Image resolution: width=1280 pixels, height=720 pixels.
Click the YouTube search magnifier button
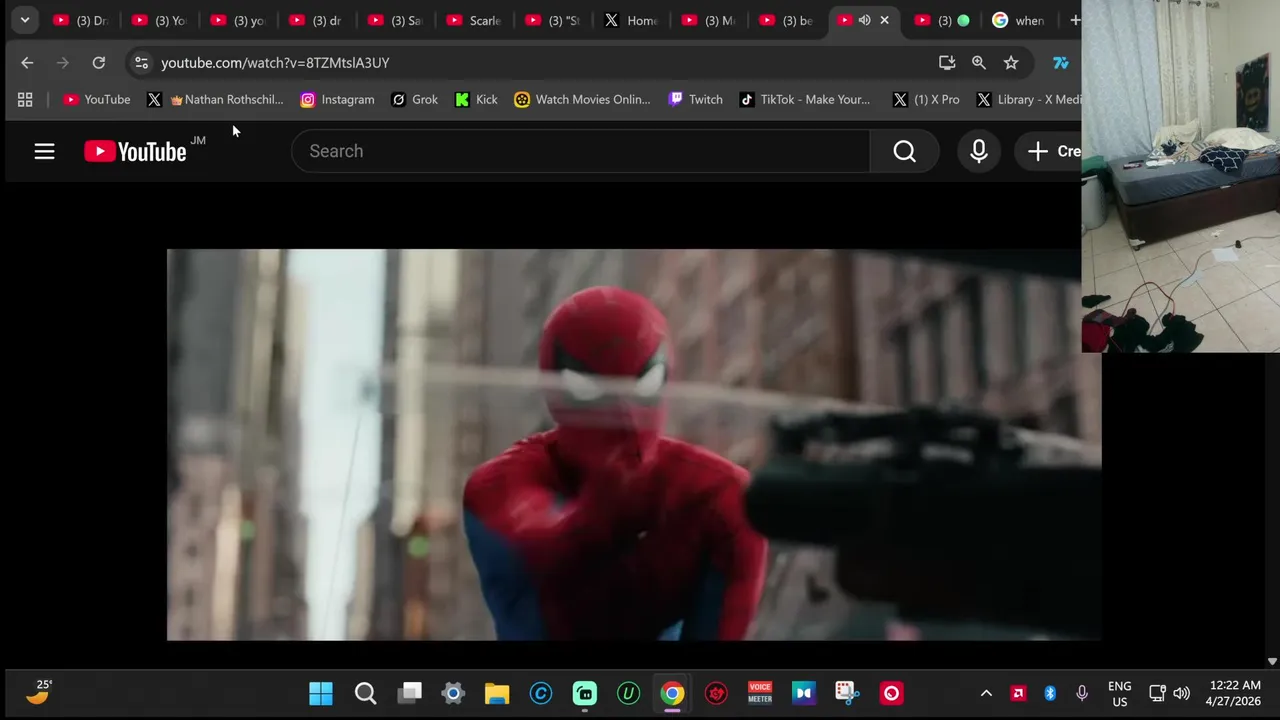904,151
